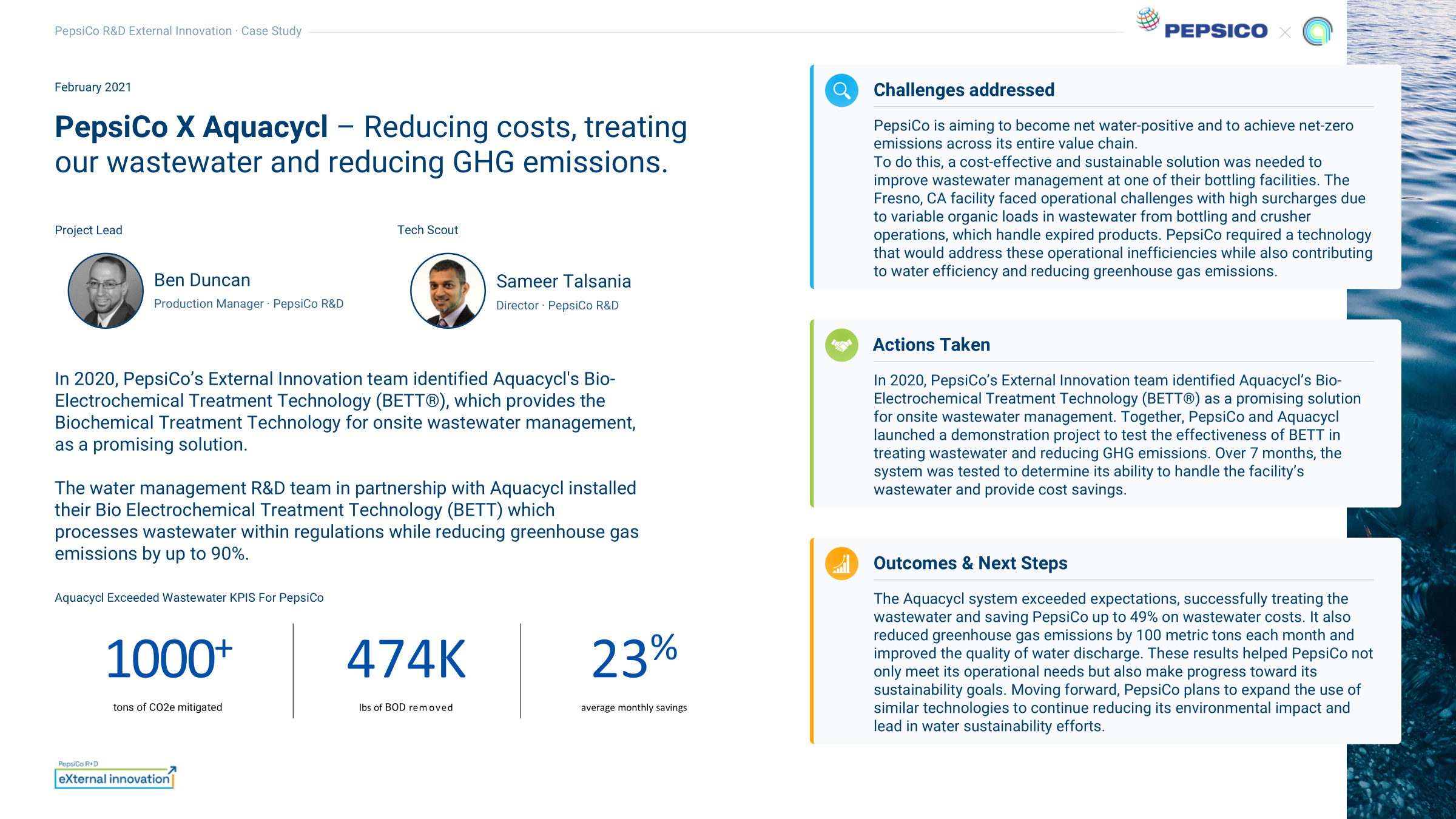1456x819 pixels.
Task: Click 'lbs of BOD removed' caption
Action: 406,707
